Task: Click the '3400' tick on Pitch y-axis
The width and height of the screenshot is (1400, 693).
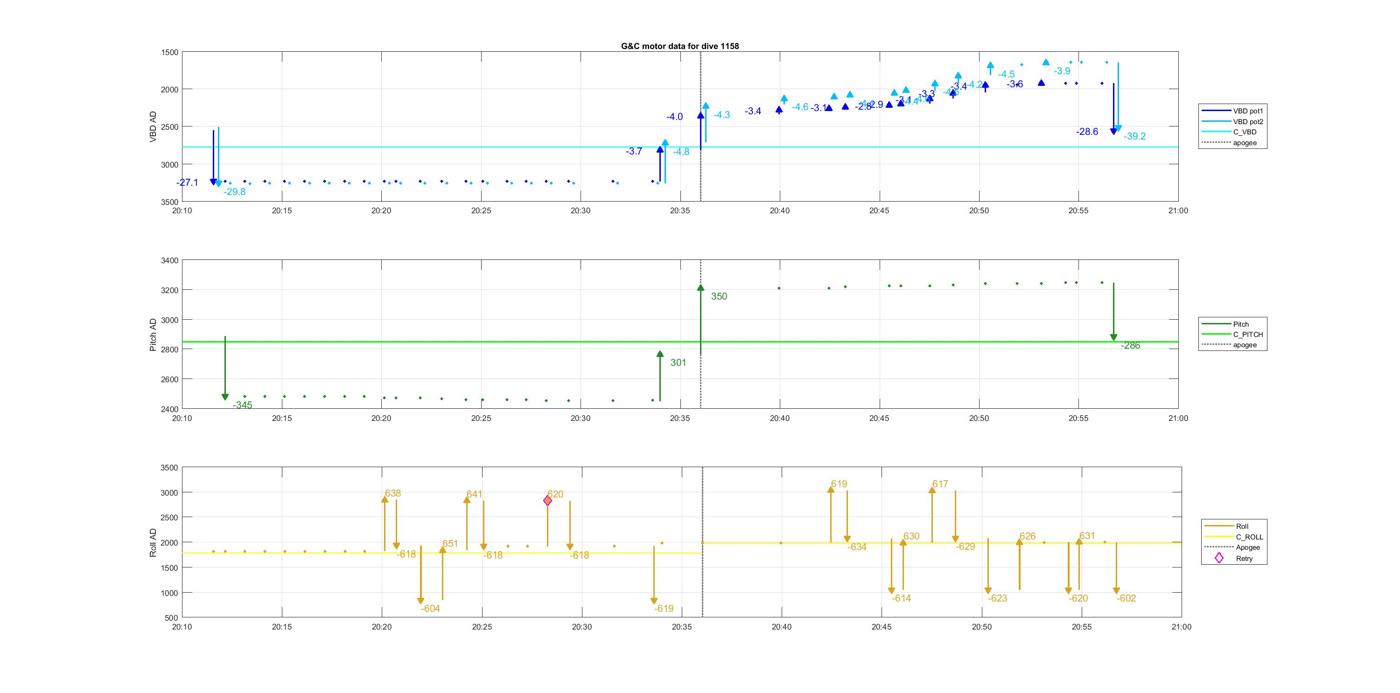Action: [x=170, y=261]
